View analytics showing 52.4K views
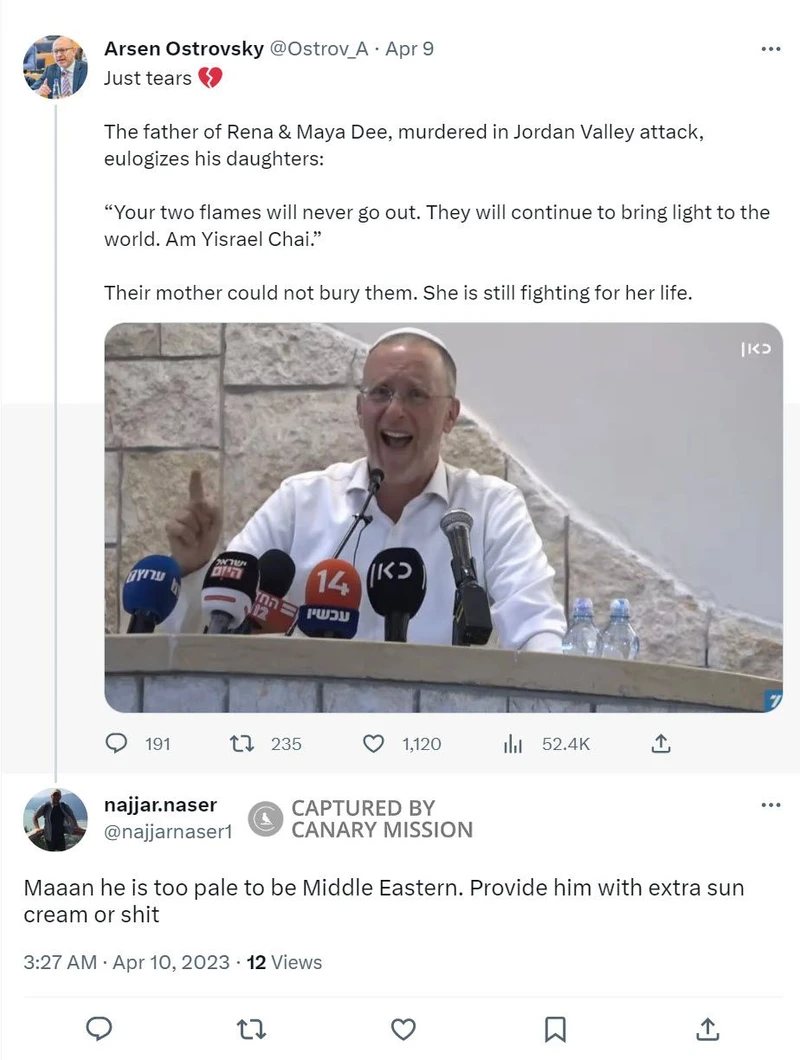Viewport: 800px width, 1060px height. [514, 743]
